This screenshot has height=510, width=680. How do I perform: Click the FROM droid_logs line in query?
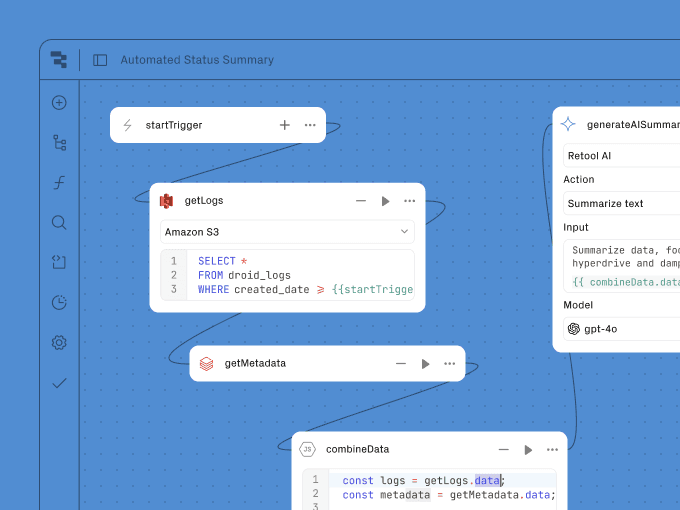pyautogui.click(x=244, y=275)
